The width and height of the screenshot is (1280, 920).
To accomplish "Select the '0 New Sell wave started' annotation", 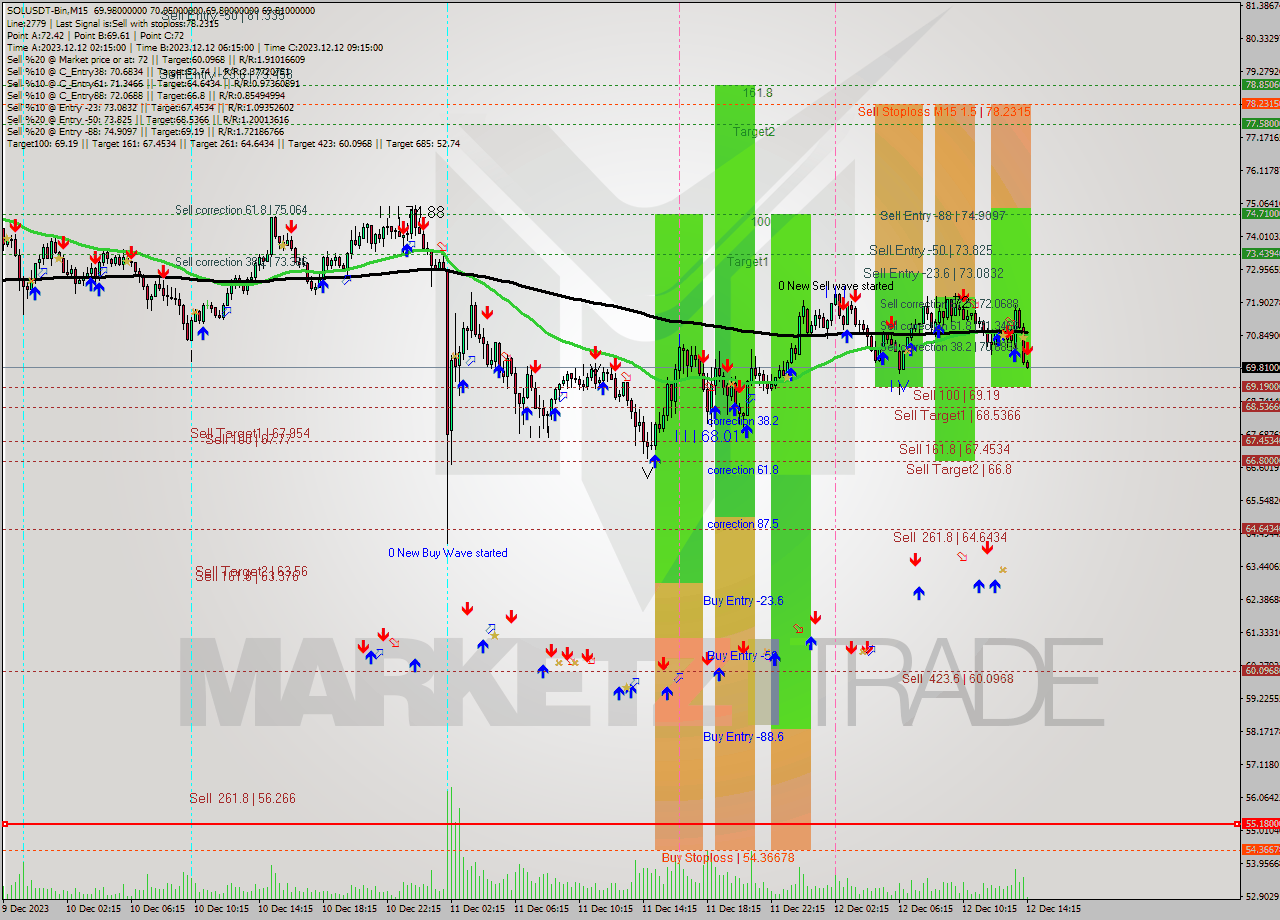I will pyautogui.click(x=836, y=286).
